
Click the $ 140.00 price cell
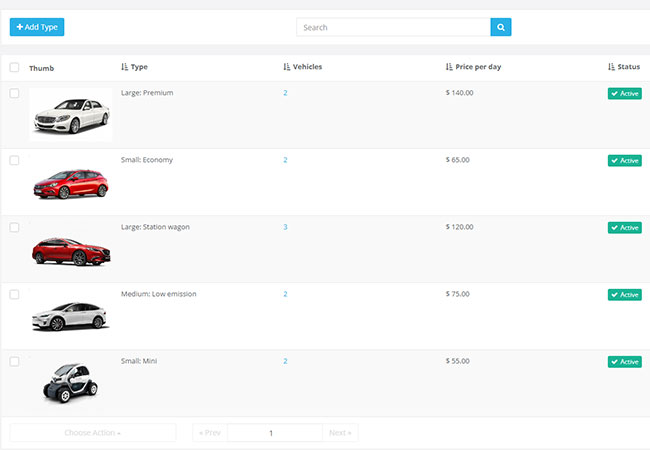pos(459,93)
